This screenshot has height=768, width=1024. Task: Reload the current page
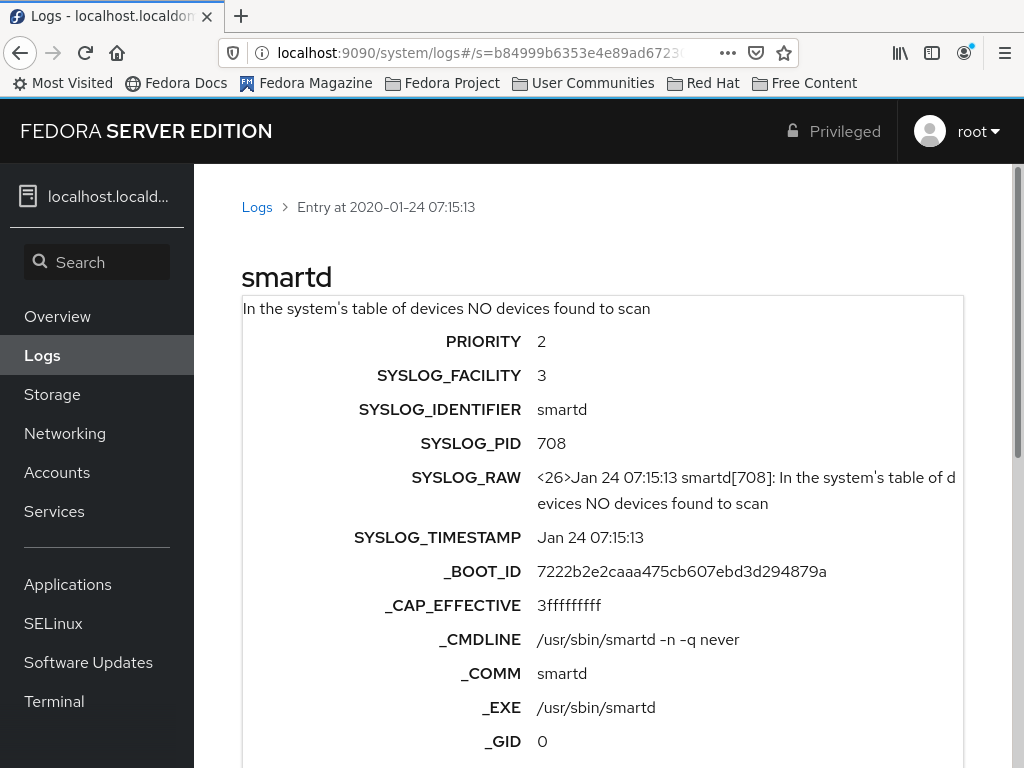86,53
